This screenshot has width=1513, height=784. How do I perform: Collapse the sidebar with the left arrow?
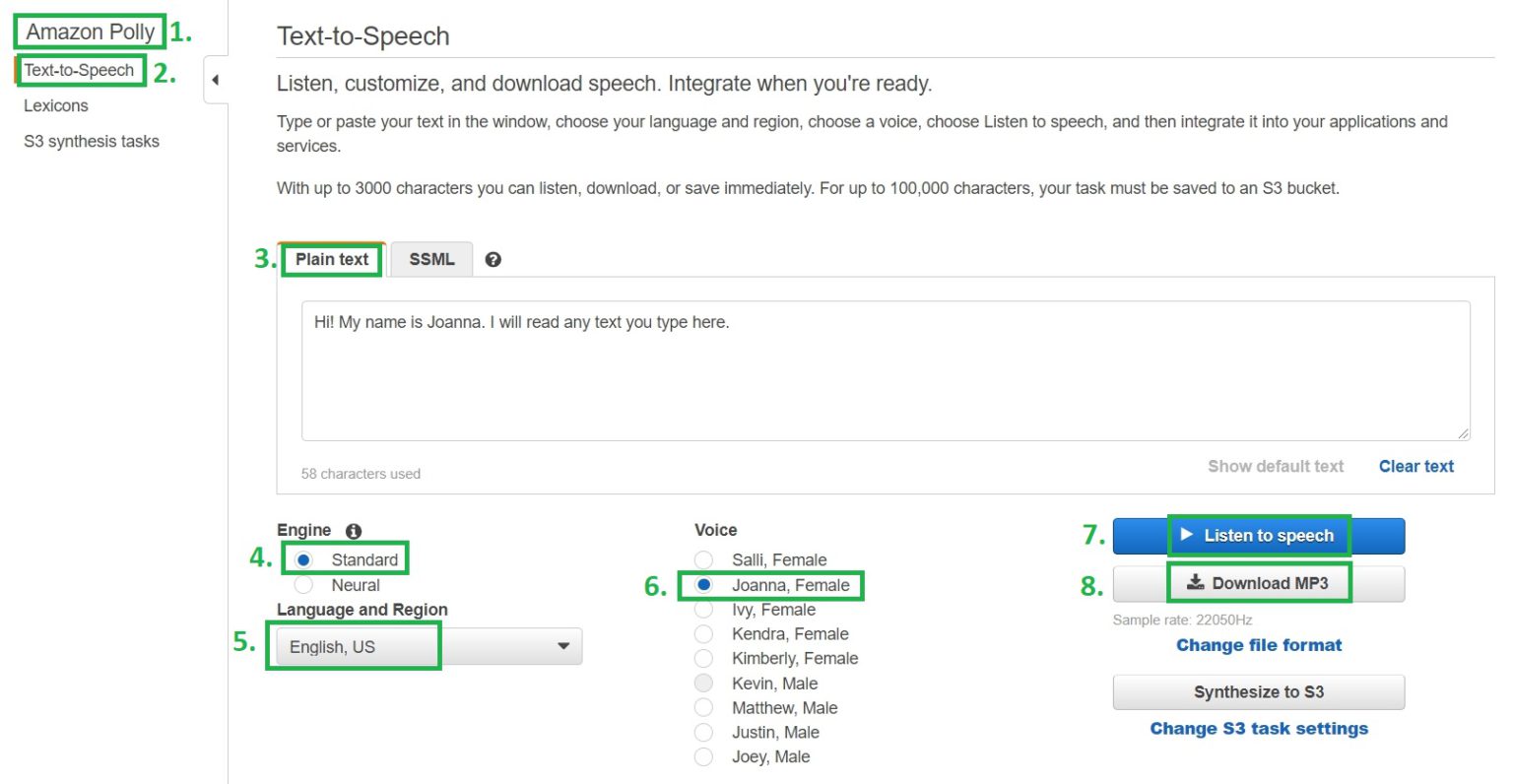[216, 80]
